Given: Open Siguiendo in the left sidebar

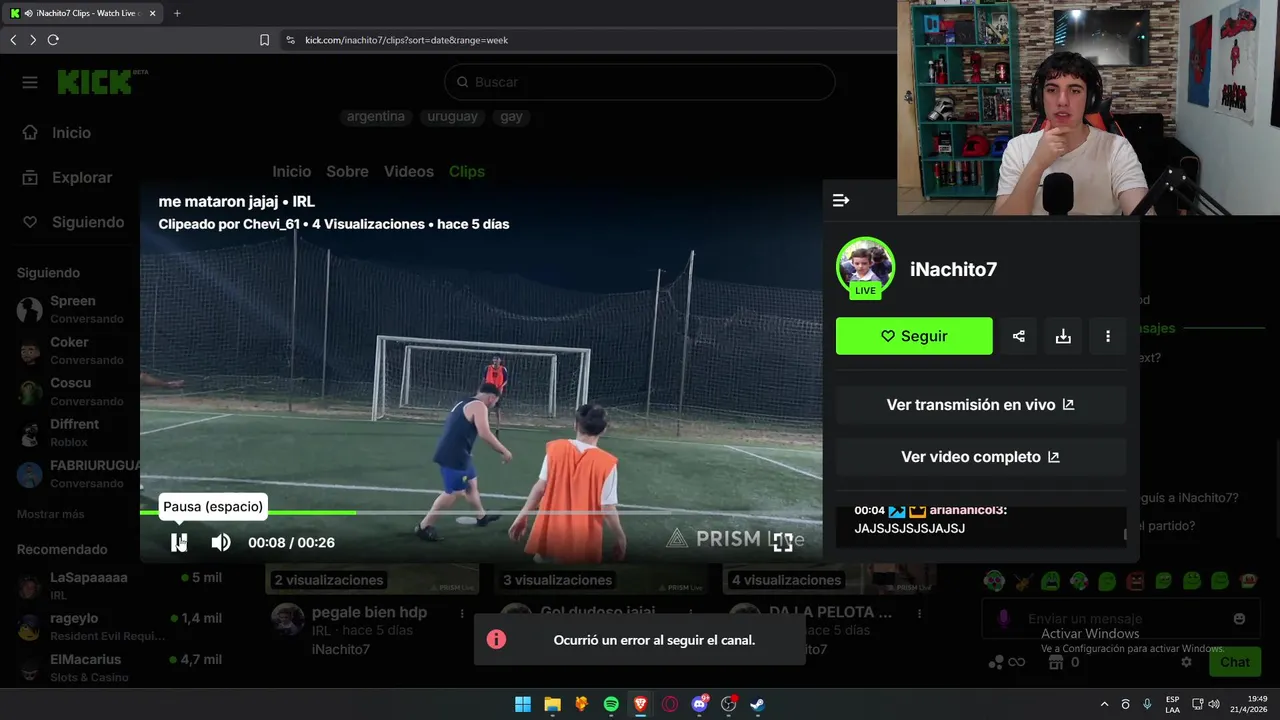Looking at the screenshot, I should (x=88, y=222).
